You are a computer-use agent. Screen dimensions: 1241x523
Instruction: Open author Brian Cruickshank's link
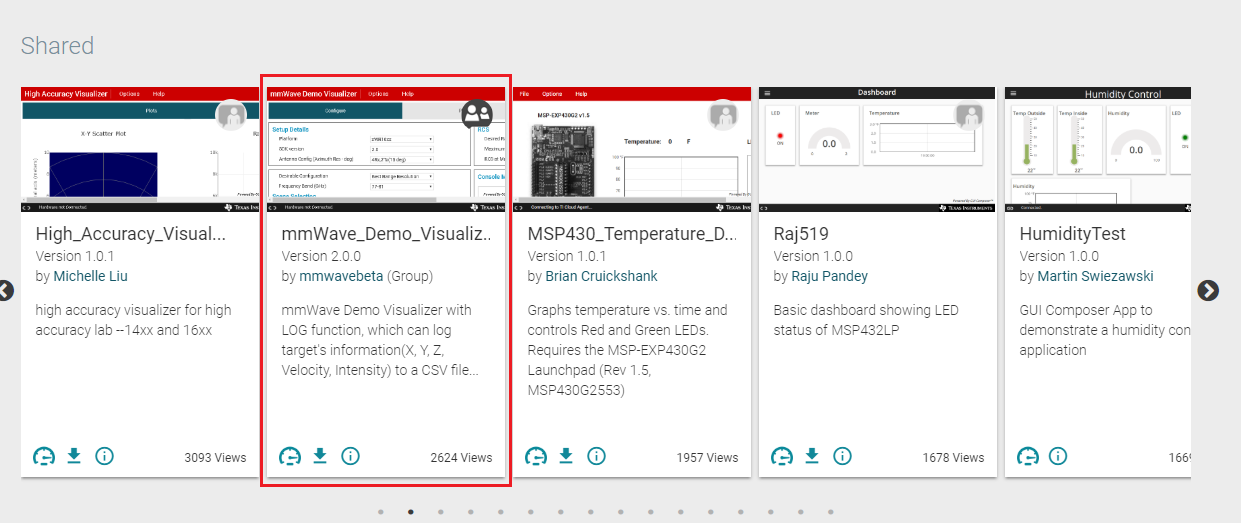601,276
